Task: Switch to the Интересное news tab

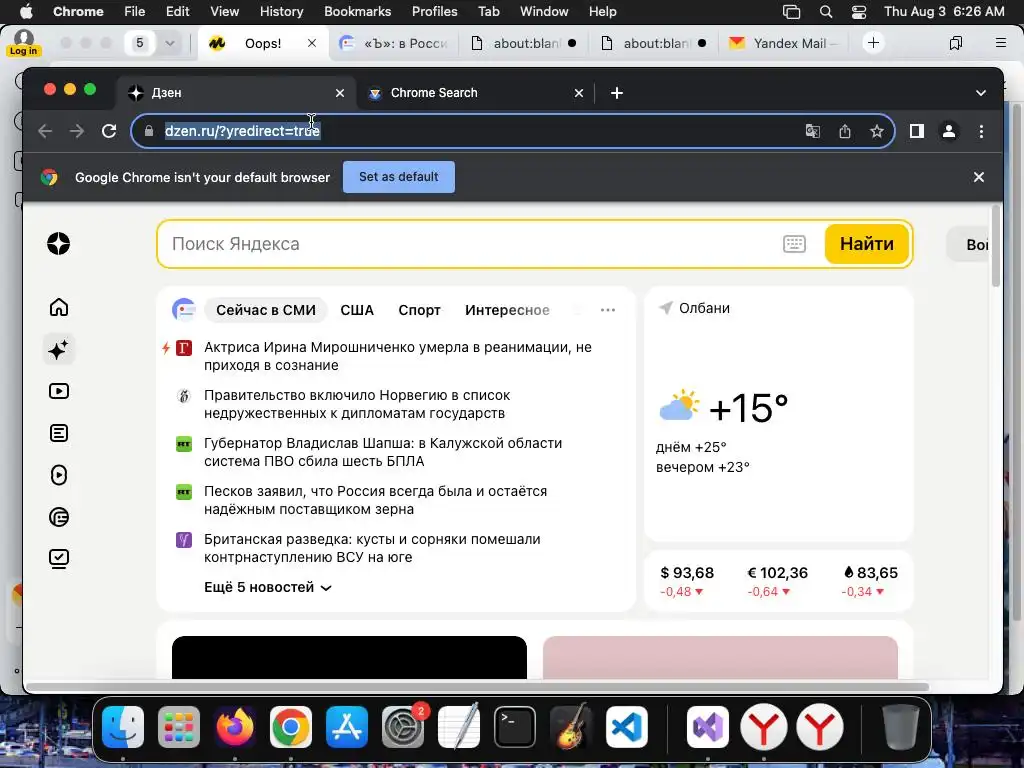Action: click(507, 310)
